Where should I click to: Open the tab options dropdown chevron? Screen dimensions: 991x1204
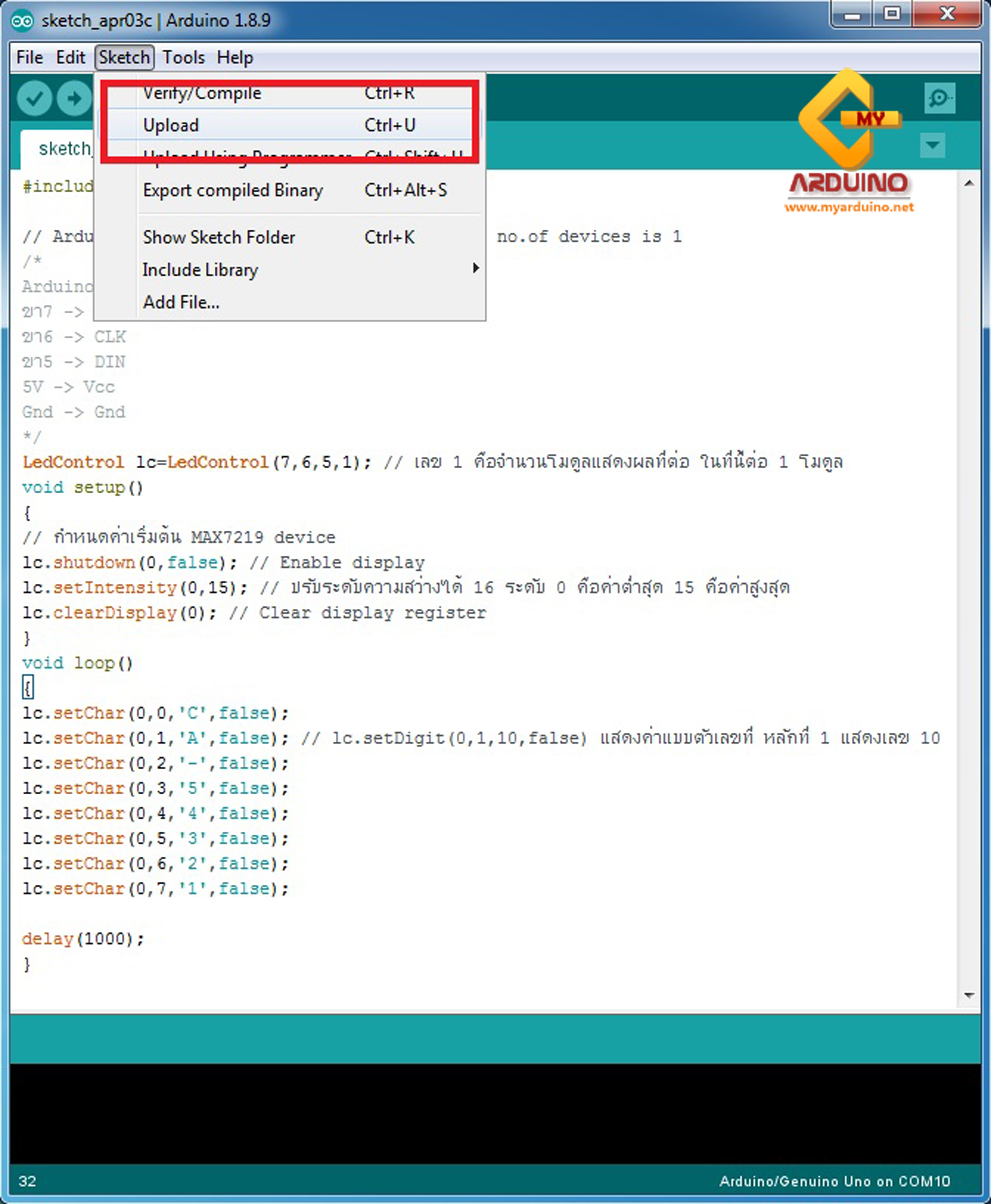[933, 146]
